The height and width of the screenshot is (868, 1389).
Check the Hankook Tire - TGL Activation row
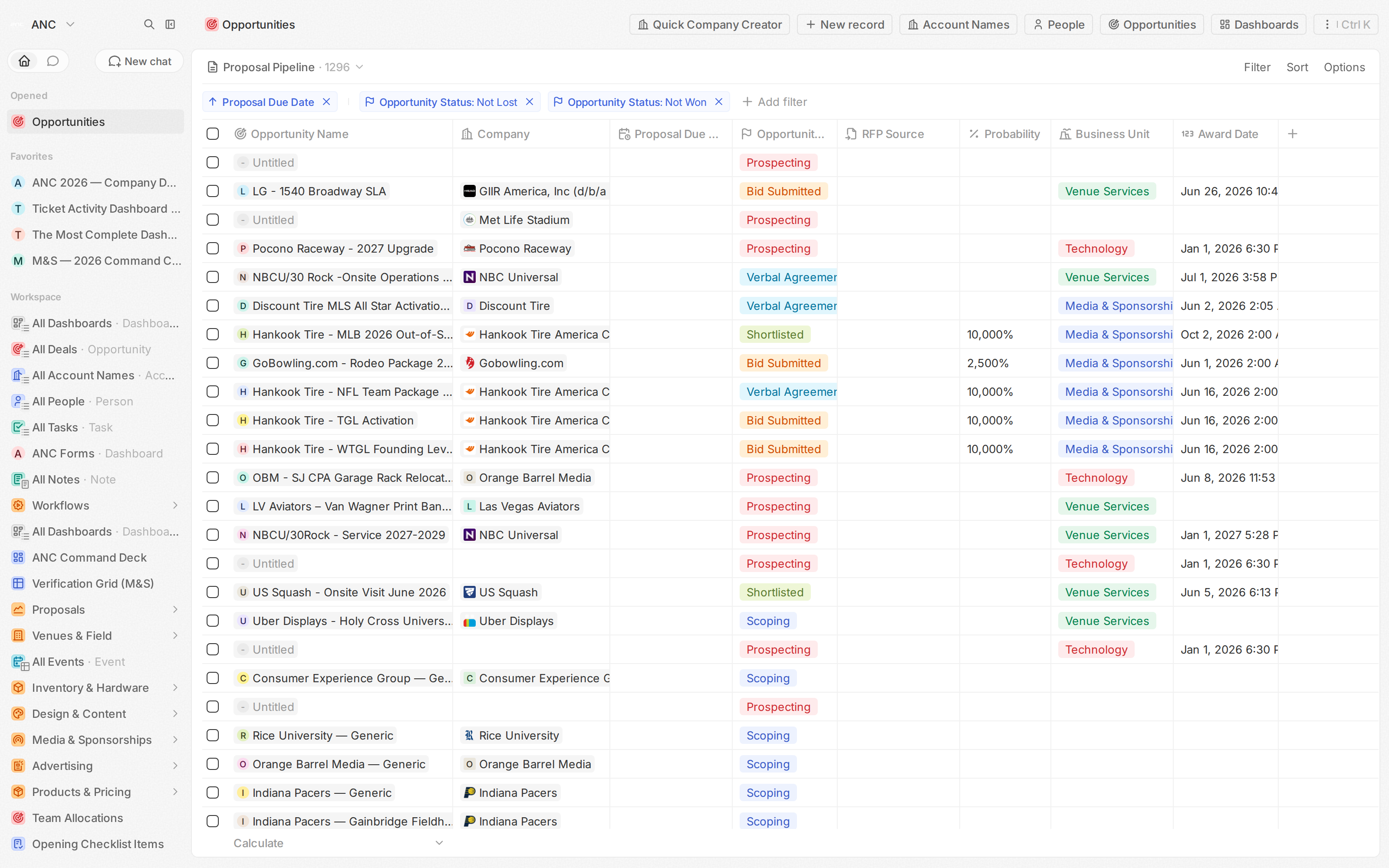pyautogui.click(x=212, y=420)
